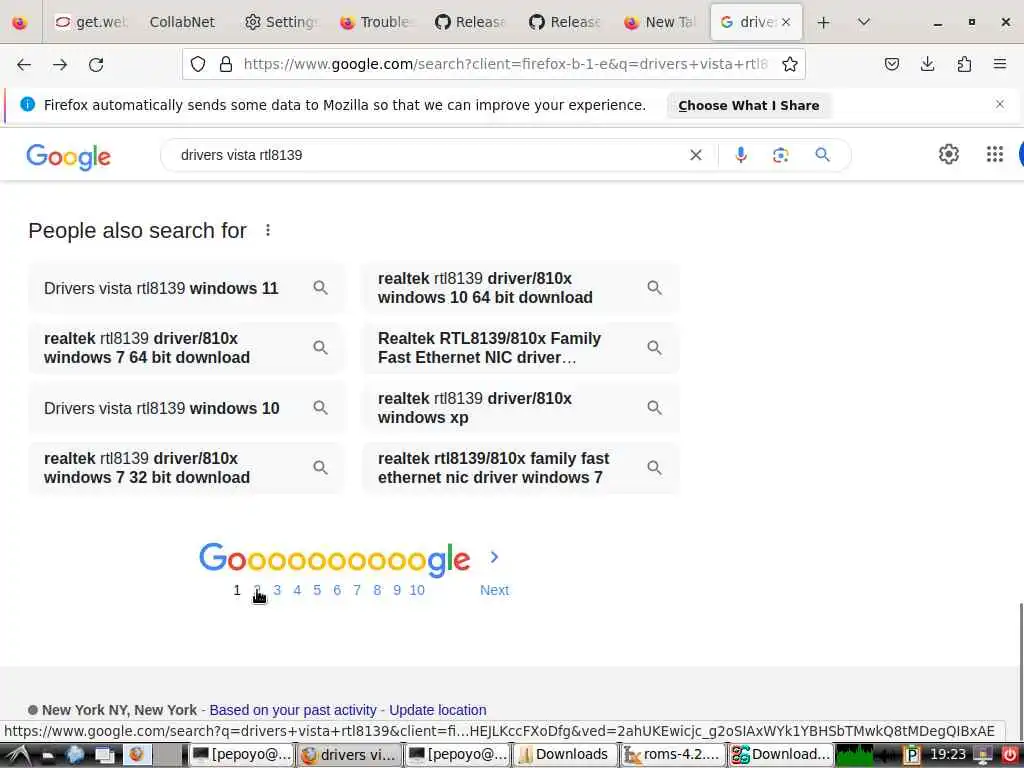
Task: Open the tracking protection shield icon
Action: point(198,64)
